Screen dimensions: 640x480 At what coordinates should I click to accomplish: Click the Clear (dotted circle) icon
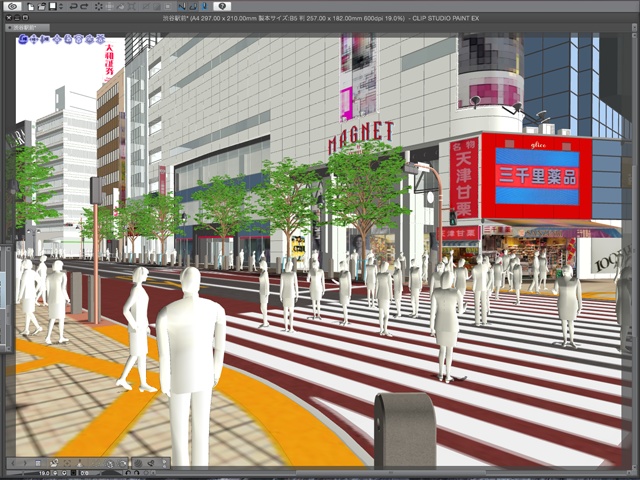point(98,7)
